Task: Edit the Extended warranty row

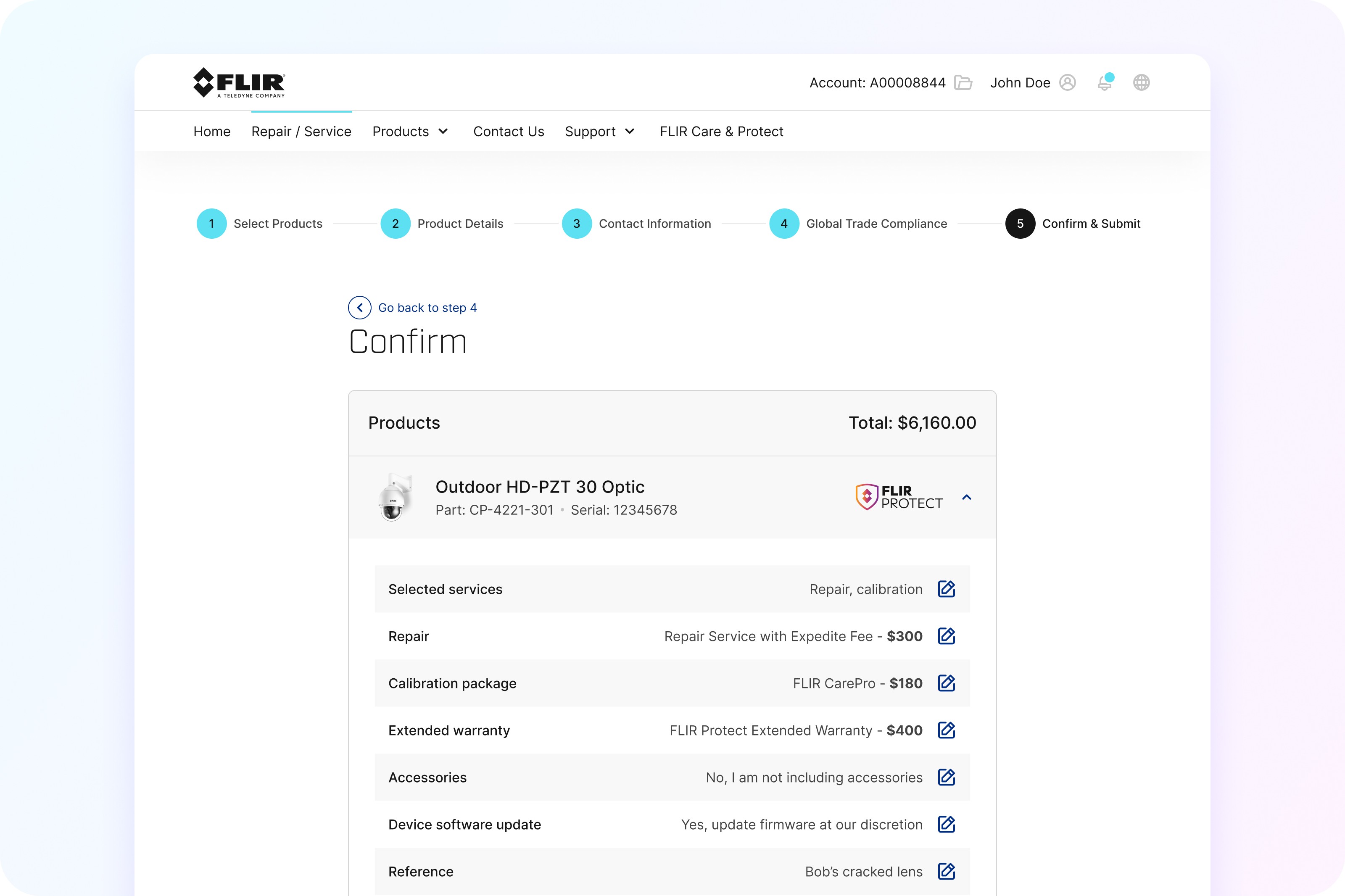Action: [x=947, y=730]
